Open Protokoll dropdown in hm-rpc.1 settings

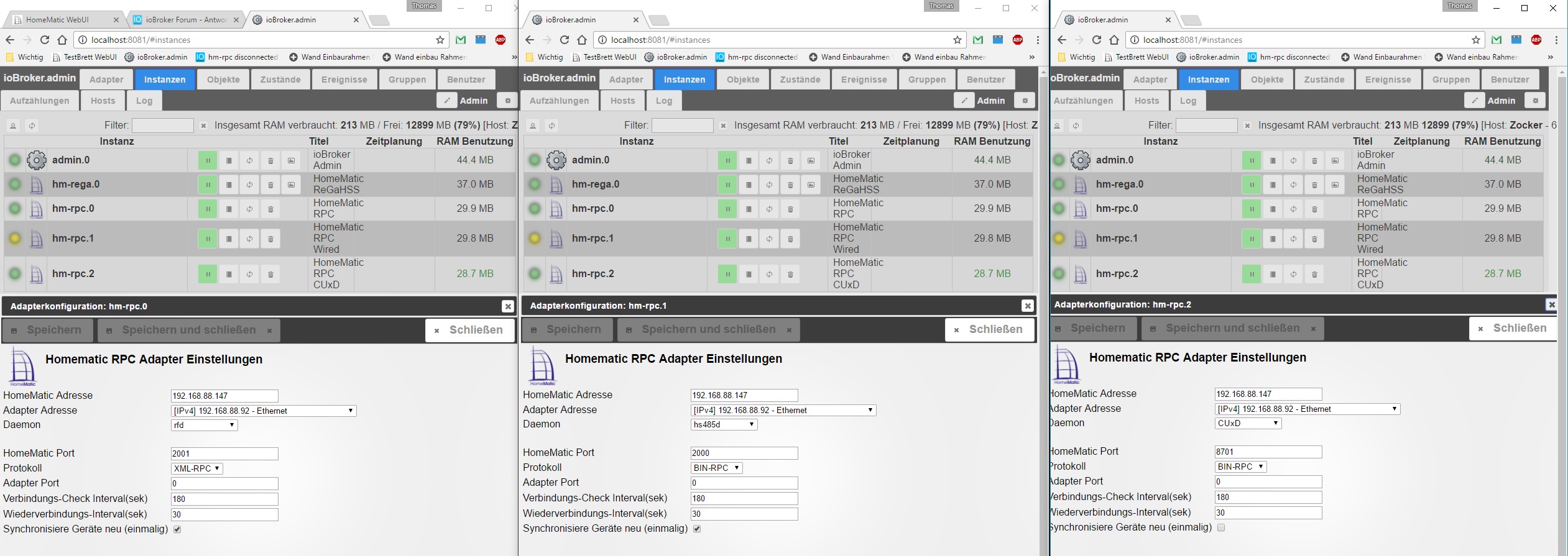[x=717, y=468]
